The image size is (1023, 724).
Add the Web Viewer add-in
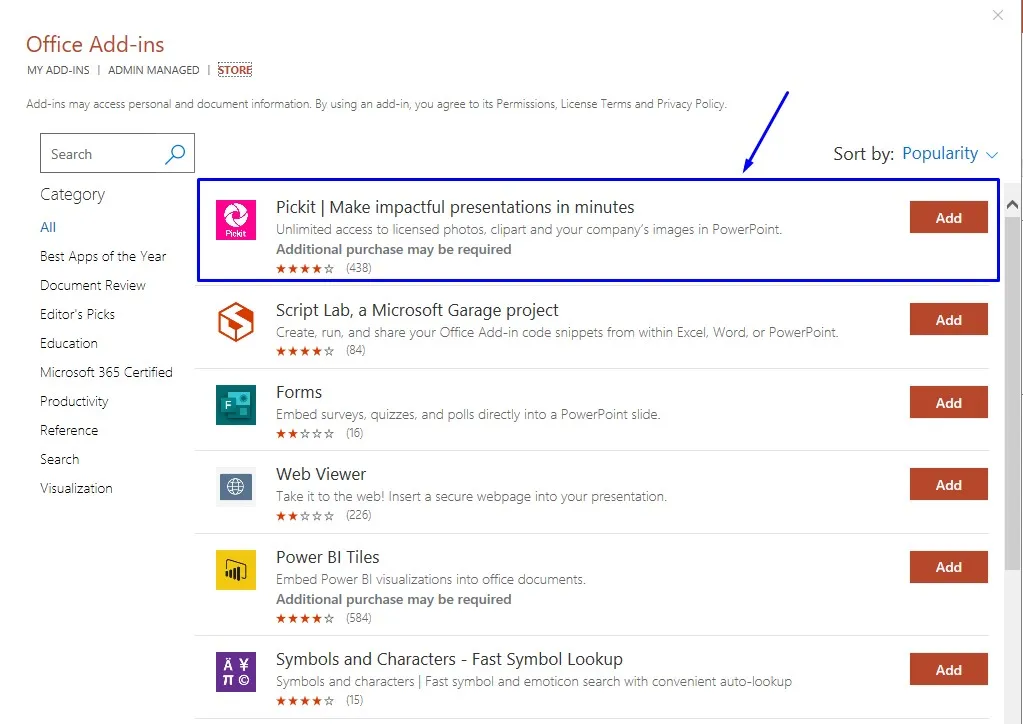[x=949, y=485]
